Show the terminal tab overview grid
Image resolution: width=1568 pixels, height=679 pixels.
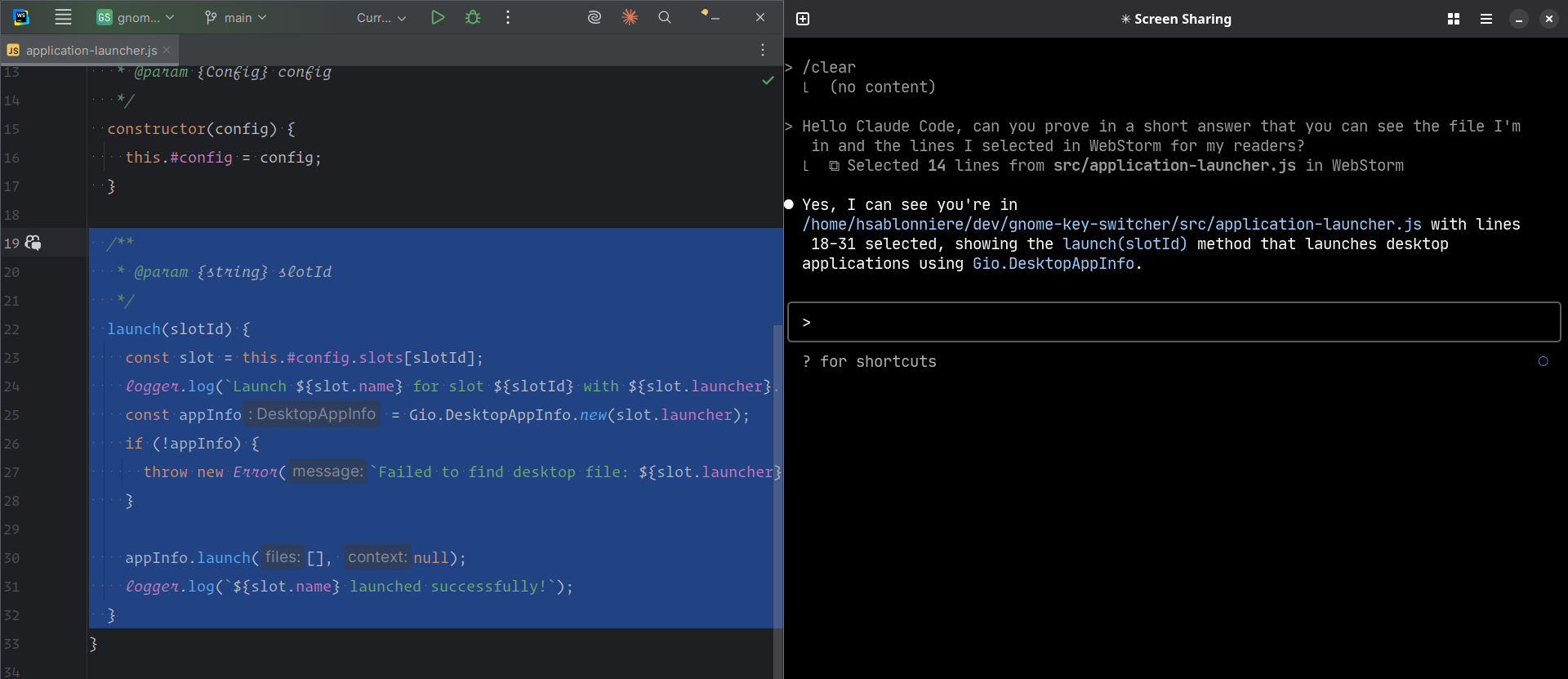(1454, 19)
